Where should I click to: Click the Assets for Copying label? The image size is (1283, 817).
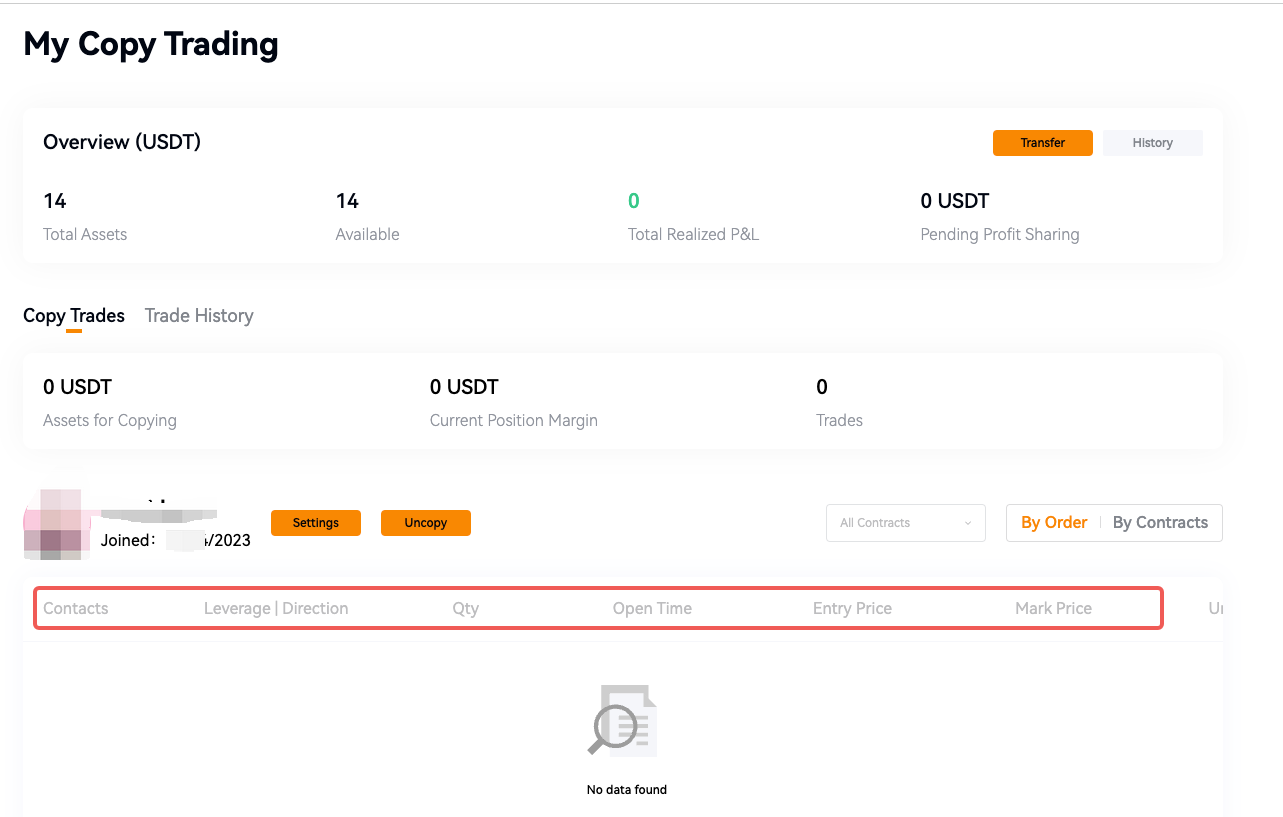pyautogui.click(x=110, y=421)
